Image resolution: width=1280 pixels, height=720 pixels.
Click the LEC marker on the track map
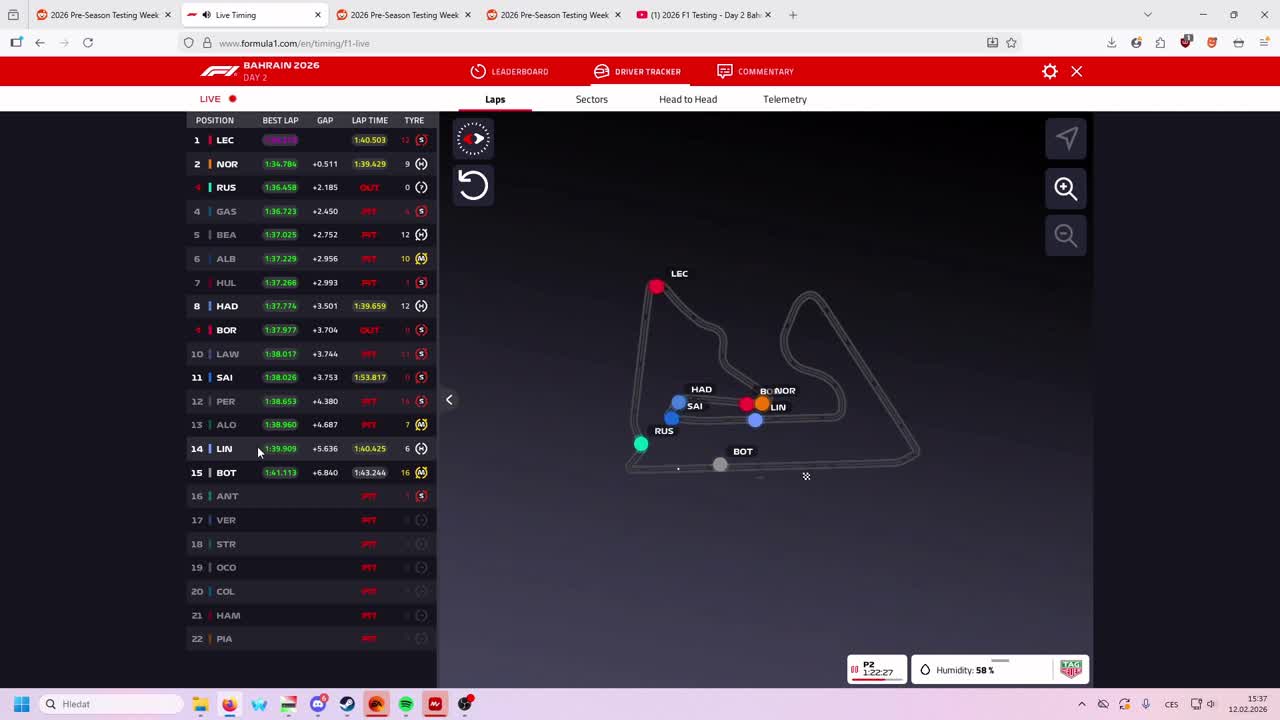tap(656, 287)
